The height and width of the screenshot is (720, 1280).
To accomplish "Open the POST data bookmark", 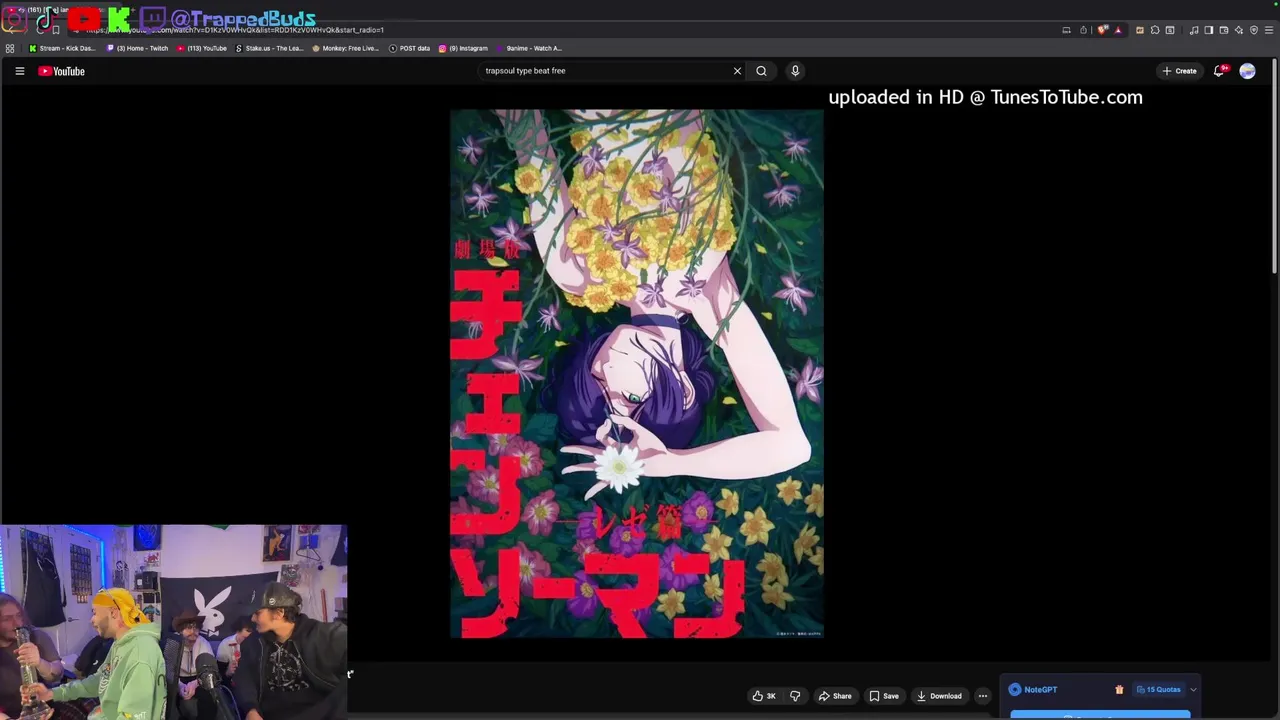I will coord(410,48).
